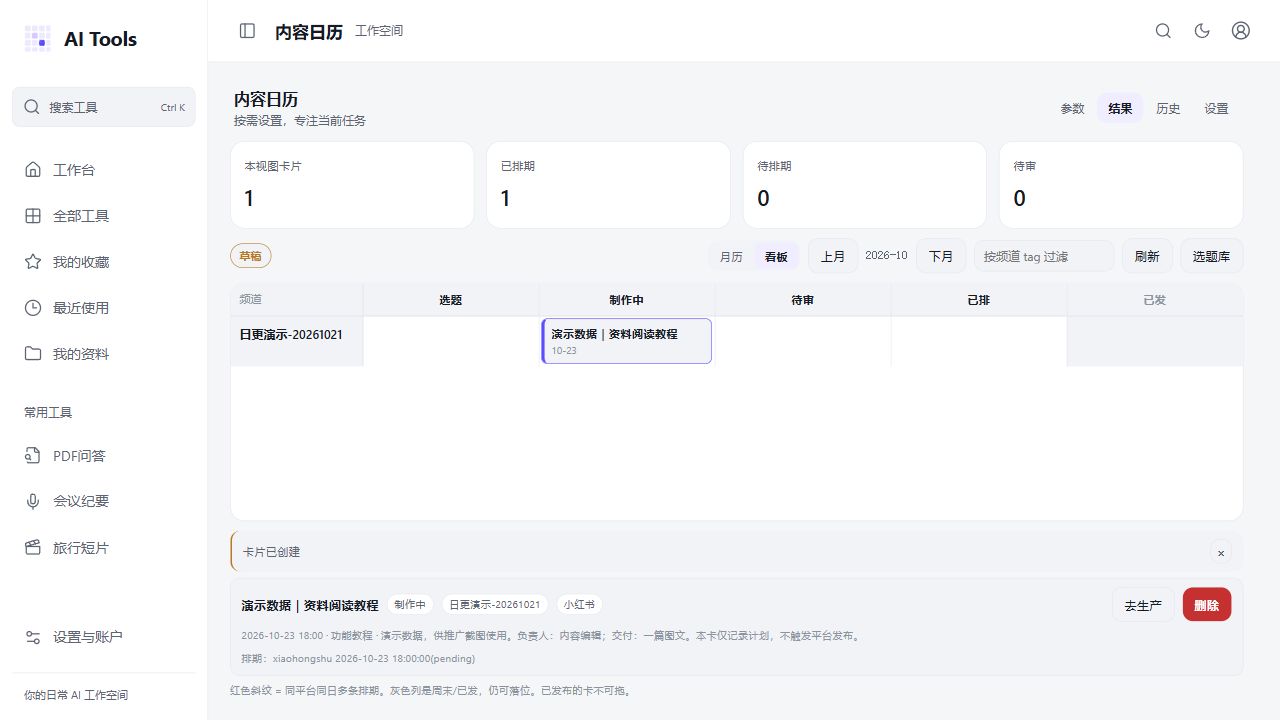Click the AI Tools logo icon

tap(37, 39)
